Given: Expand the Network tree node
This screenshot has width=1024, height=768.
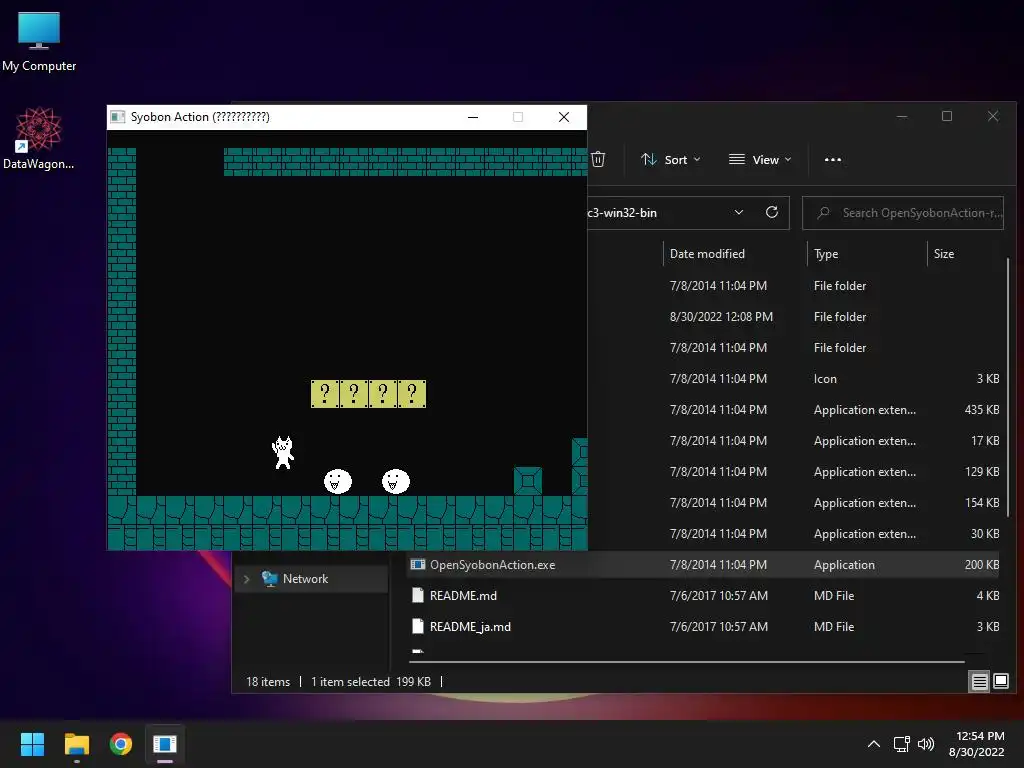Looking at the screenshot, I should click(247, 579).
